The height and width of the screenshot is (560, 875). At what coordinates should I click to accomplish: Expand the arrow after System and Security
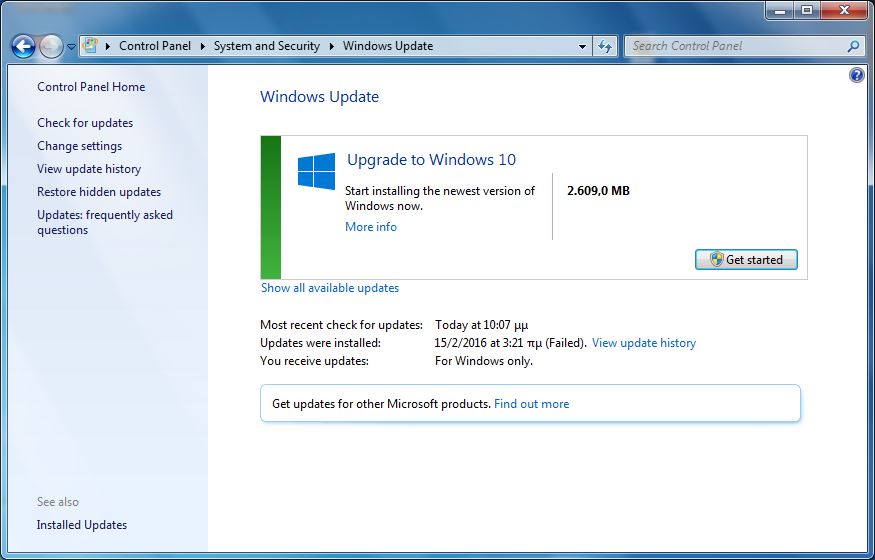(331, 46)
